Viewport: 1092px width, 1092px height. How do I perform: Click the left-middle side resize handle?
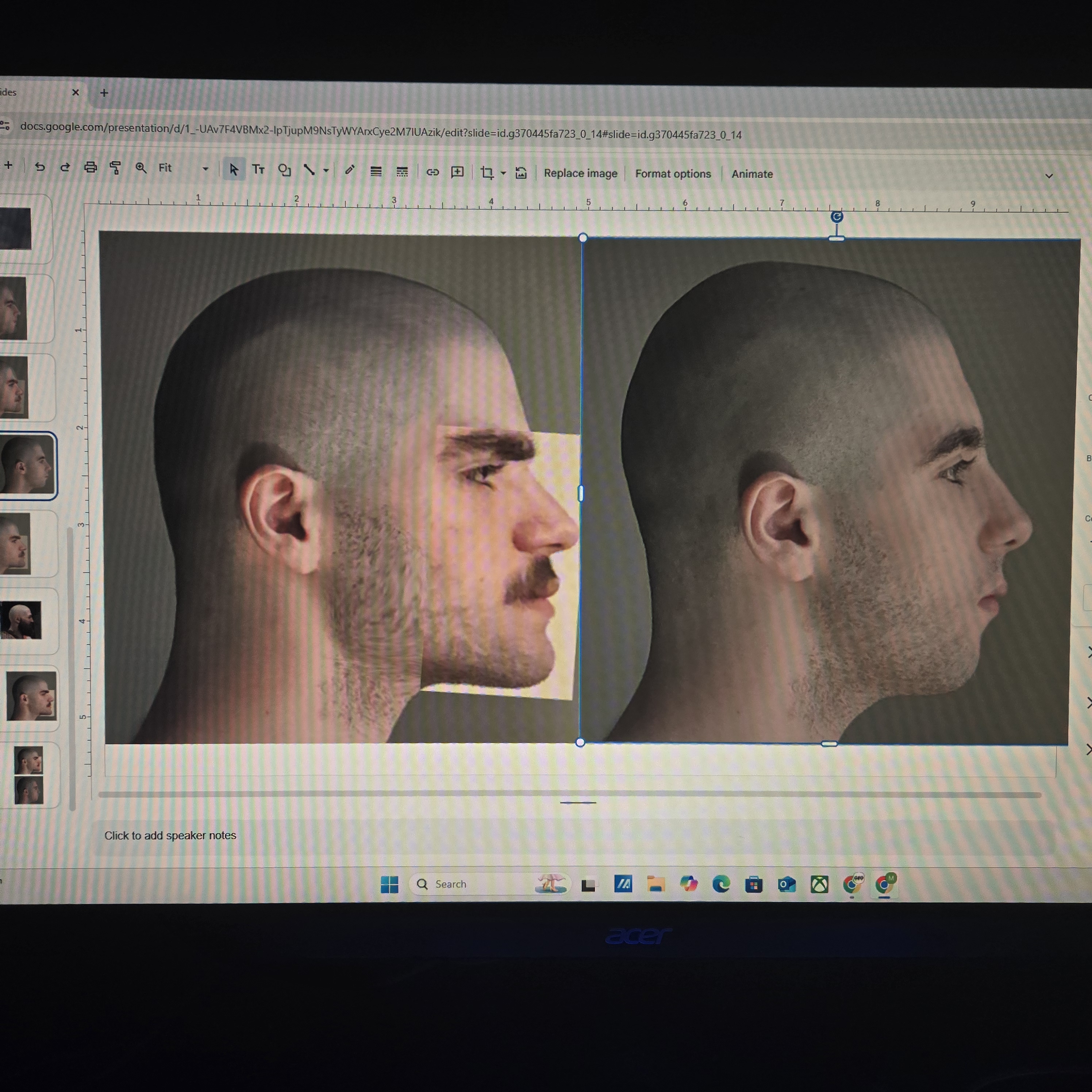pos(581,493)
